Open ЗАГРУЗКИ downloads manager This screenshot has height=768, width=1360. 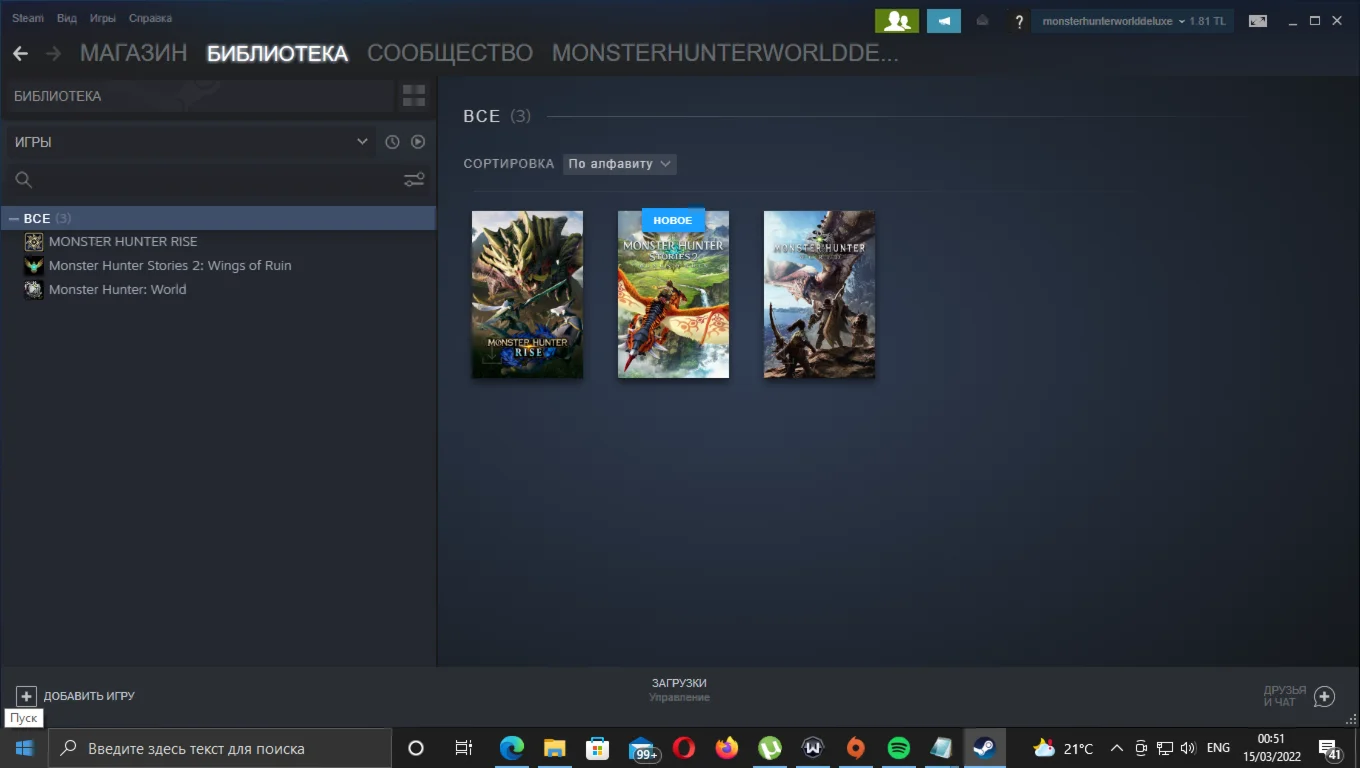point(679,689)
